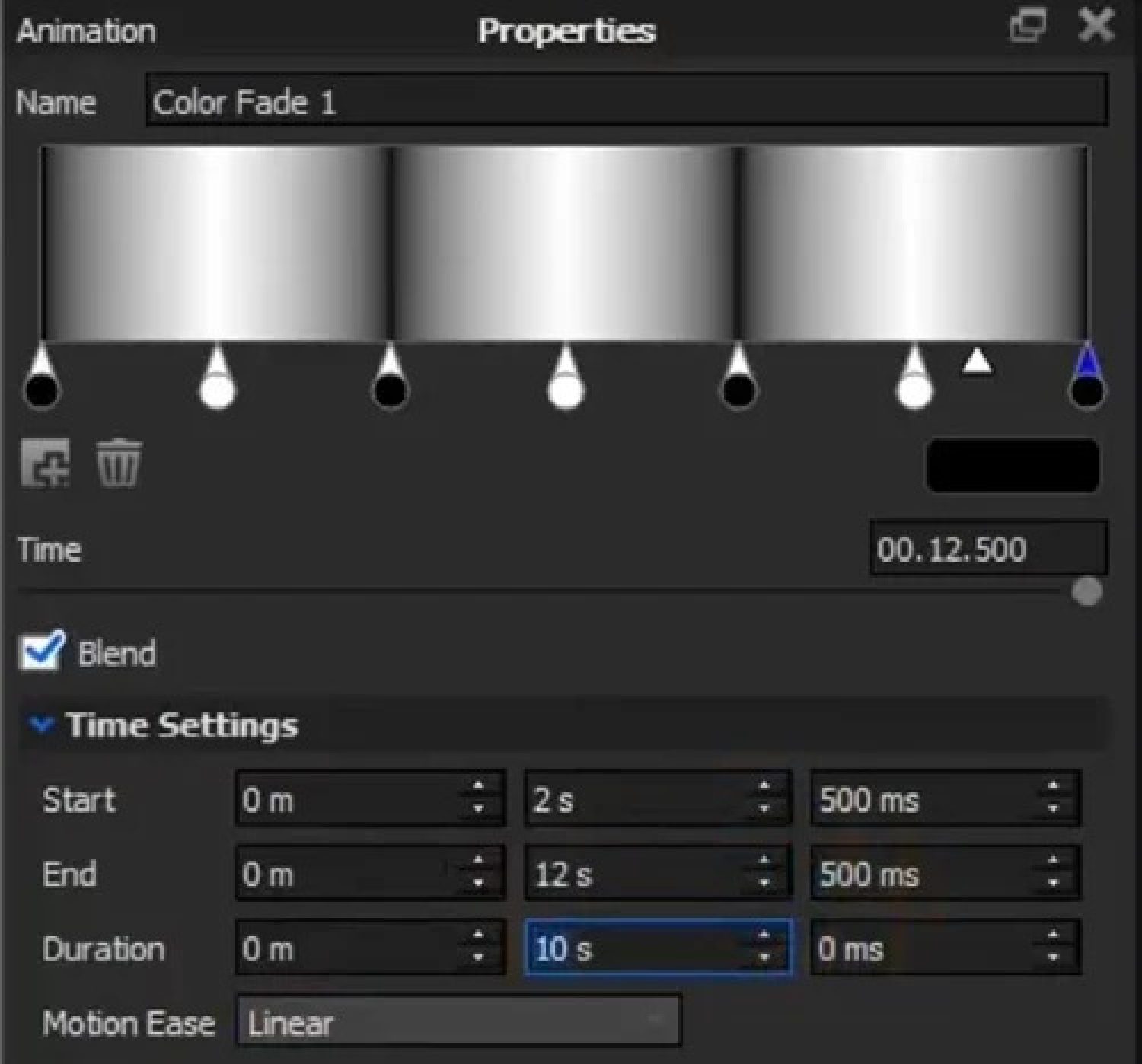Select the first black gradient stop
Image resolution: width=1142 pixels, height=1064 pixels.
(42, 389)
